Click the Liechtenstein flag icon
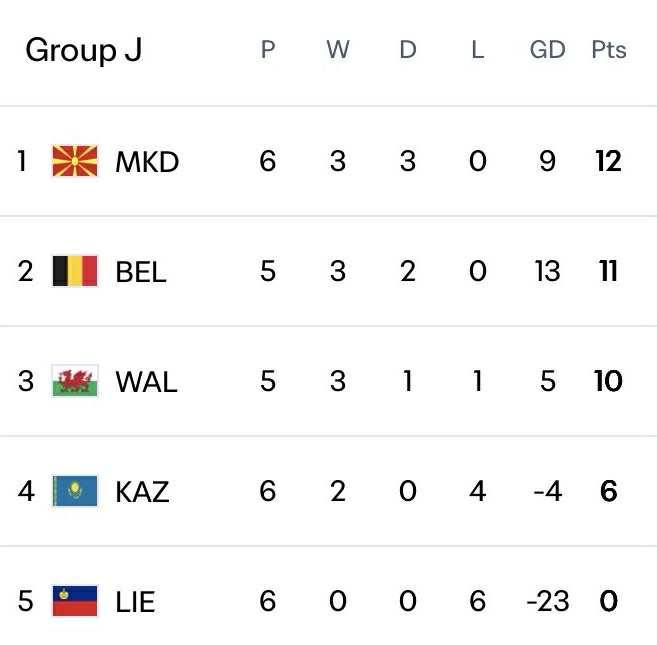 point(75,601)
